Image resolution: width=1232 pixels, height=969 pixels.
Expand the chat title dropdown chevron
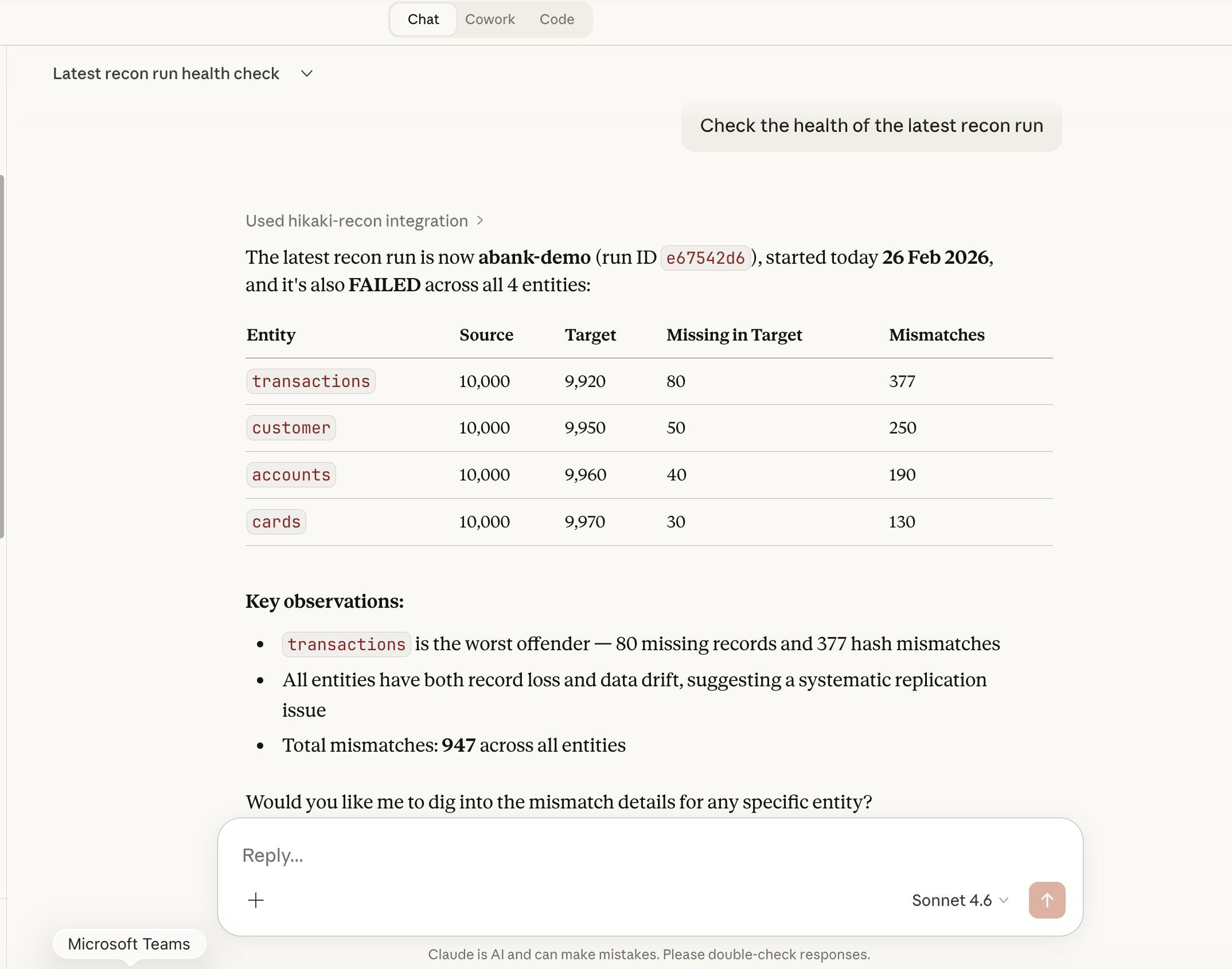(307, 73)
